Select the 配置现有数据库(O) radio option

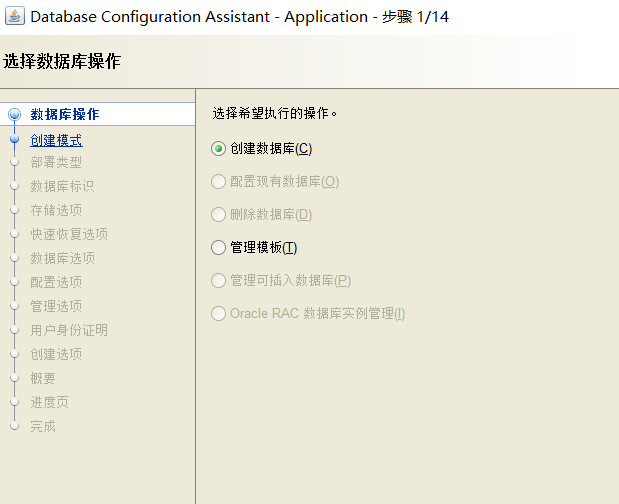coord(218,182)
